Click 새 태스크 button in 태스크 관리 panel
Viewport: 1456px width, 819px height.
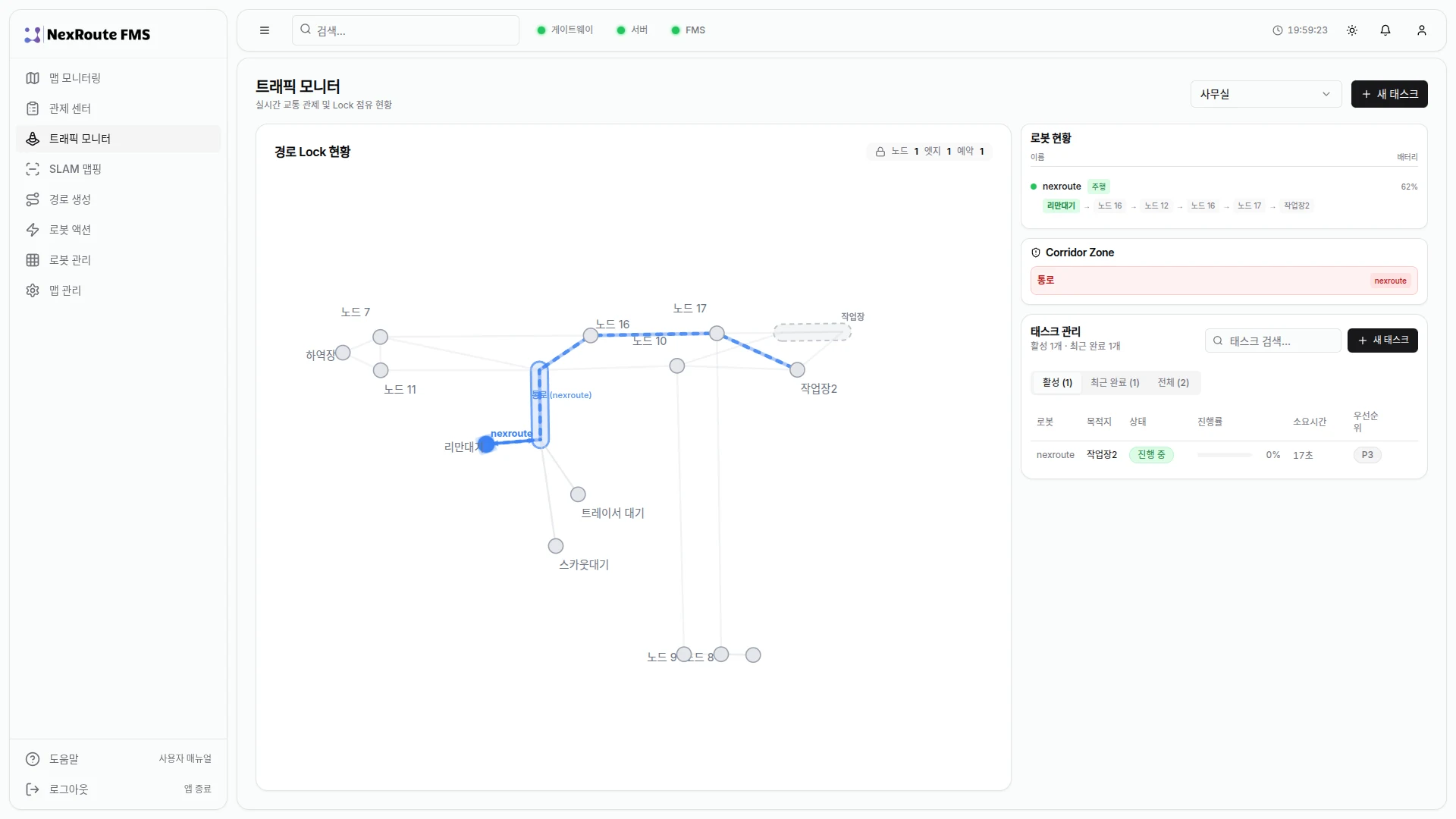(x=1382, y=340)
